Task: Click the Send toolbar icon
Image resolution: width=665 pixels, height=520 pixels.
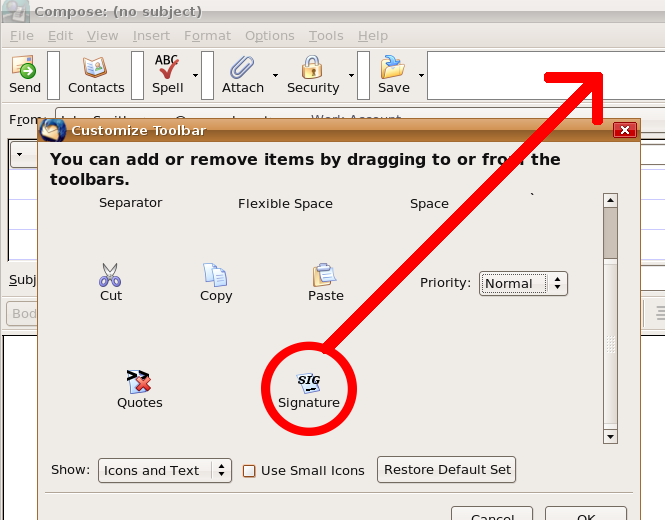Action: pos(25,69)
